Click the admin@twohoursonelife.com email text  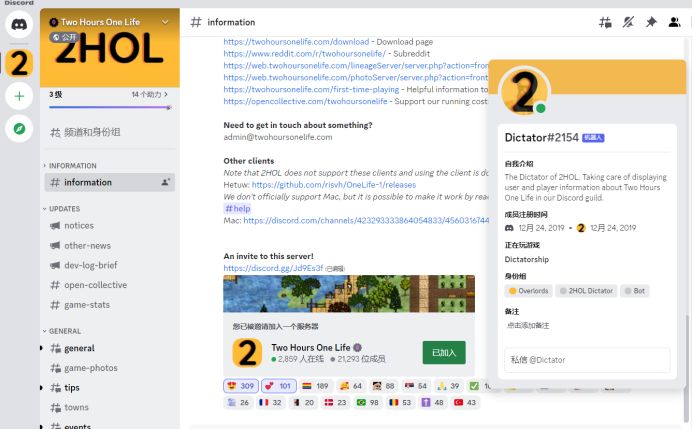[278, 137]
